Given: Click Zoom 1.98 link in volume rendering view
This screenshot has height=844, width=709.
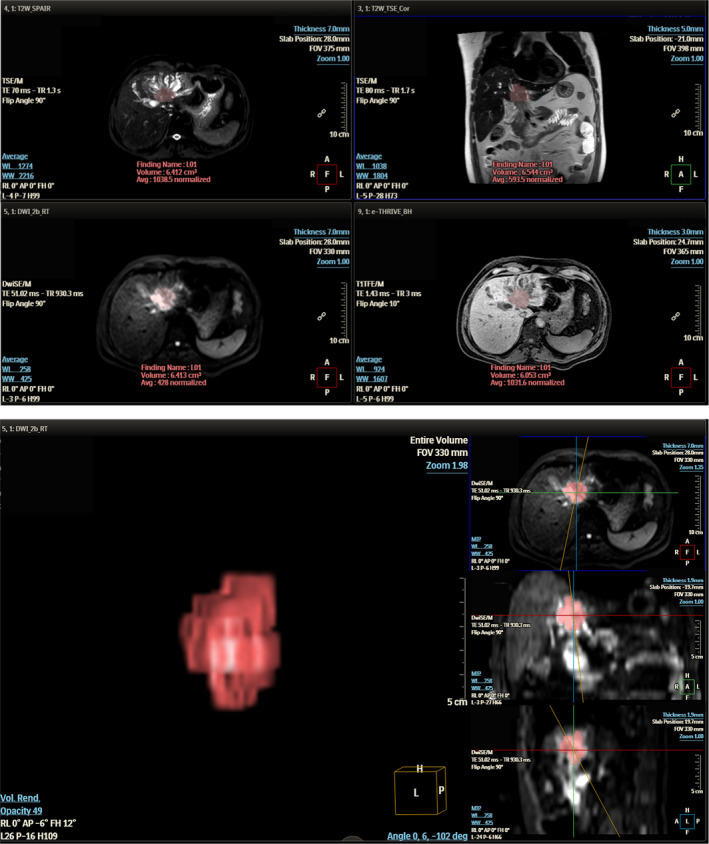Looking at the screenshot, I should click(447, 466).
